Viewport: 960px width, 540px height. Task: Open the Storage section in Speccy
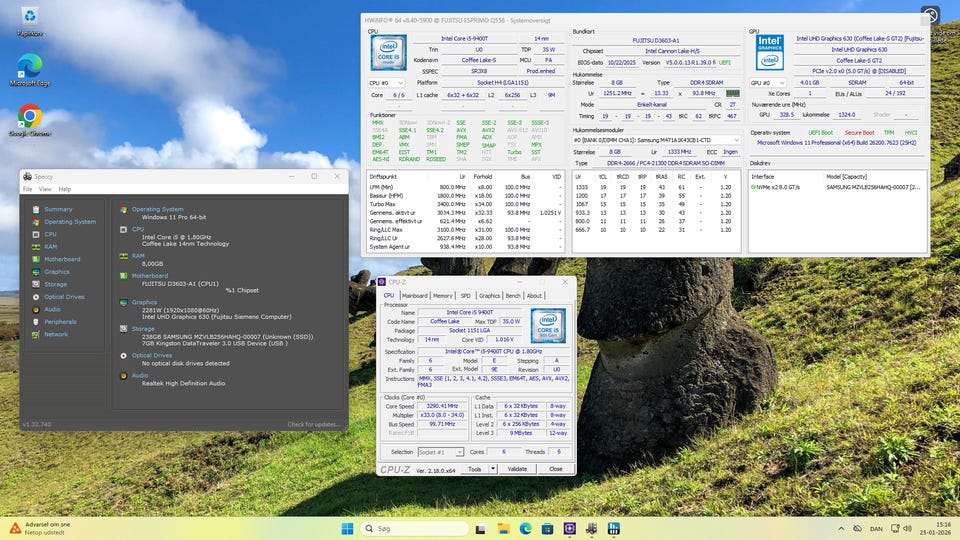point(55,284)
